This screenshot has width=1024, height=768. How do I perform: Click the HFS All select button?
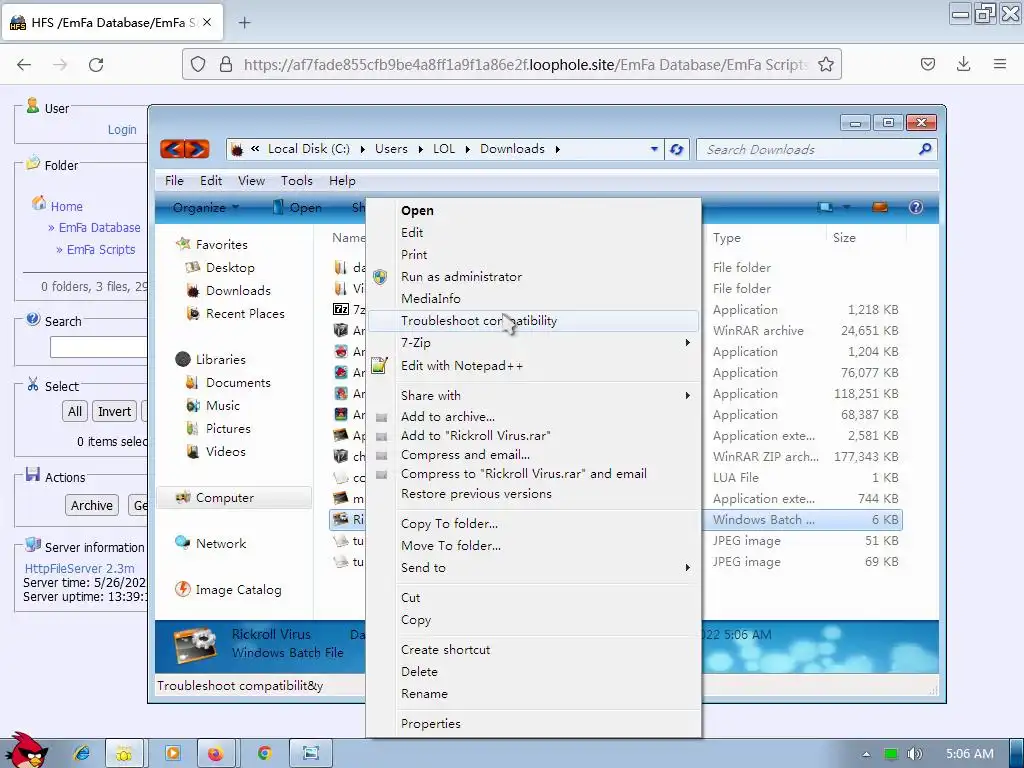tap(75, 411)
